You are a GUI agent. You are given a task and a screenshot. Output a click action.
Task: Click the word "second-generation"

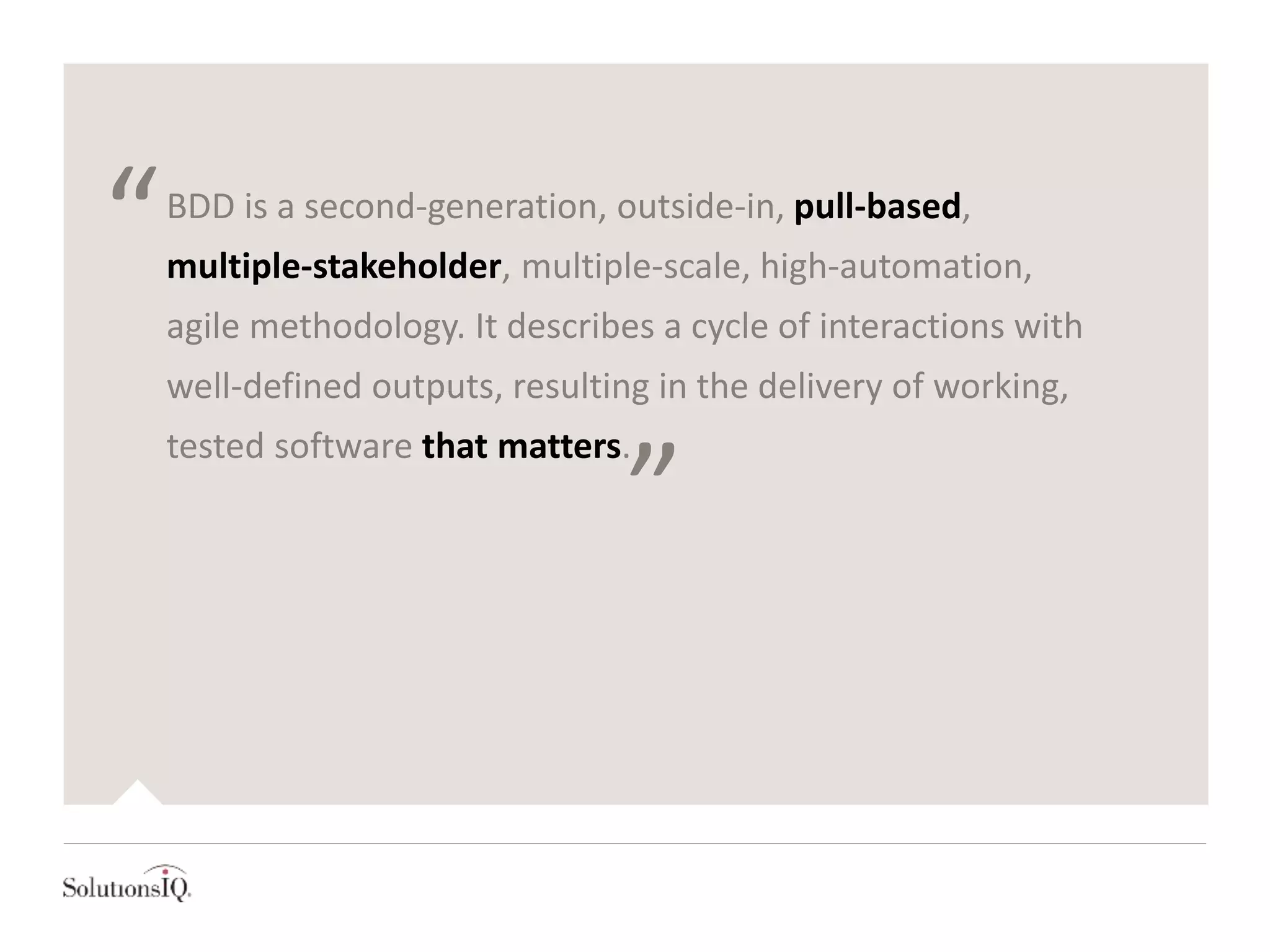click(450, 208)
